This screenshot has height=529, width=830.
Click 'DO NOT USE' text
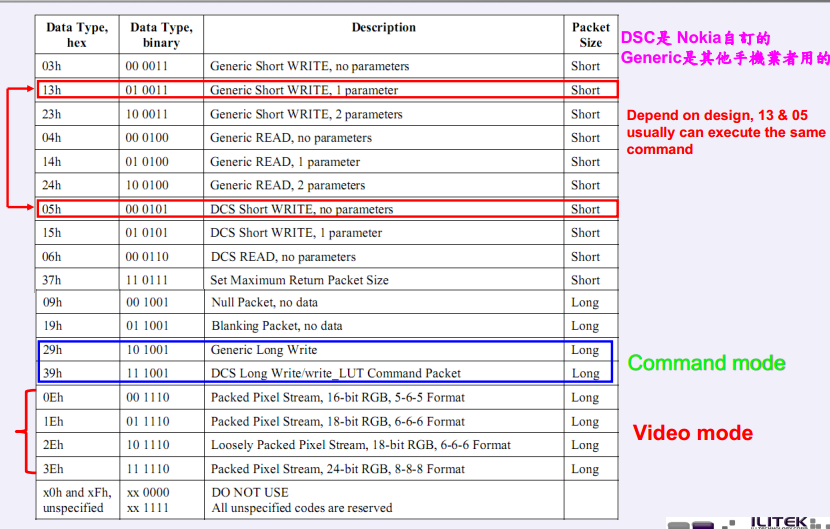pyautogui.click(x=250, y=492)
